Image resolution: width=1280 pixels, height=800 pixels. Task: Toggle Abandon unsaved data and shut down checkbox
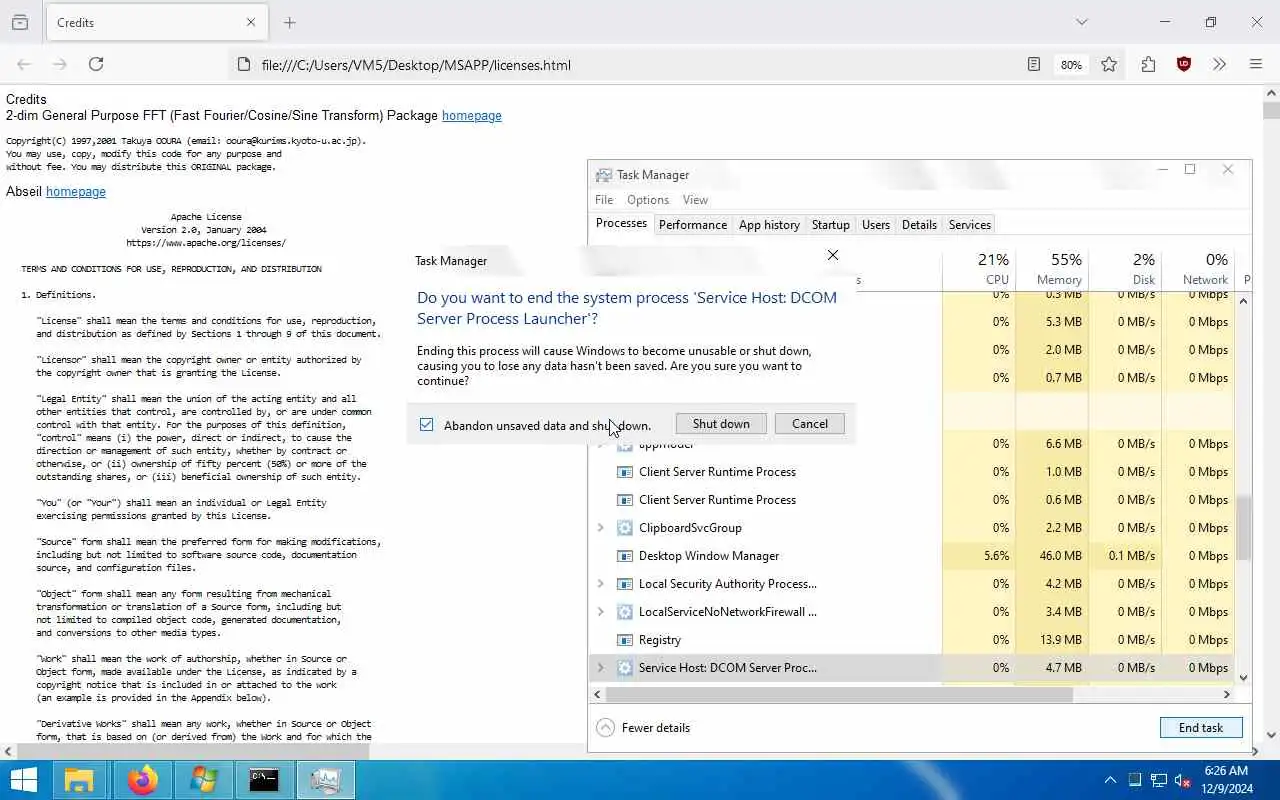427,425
